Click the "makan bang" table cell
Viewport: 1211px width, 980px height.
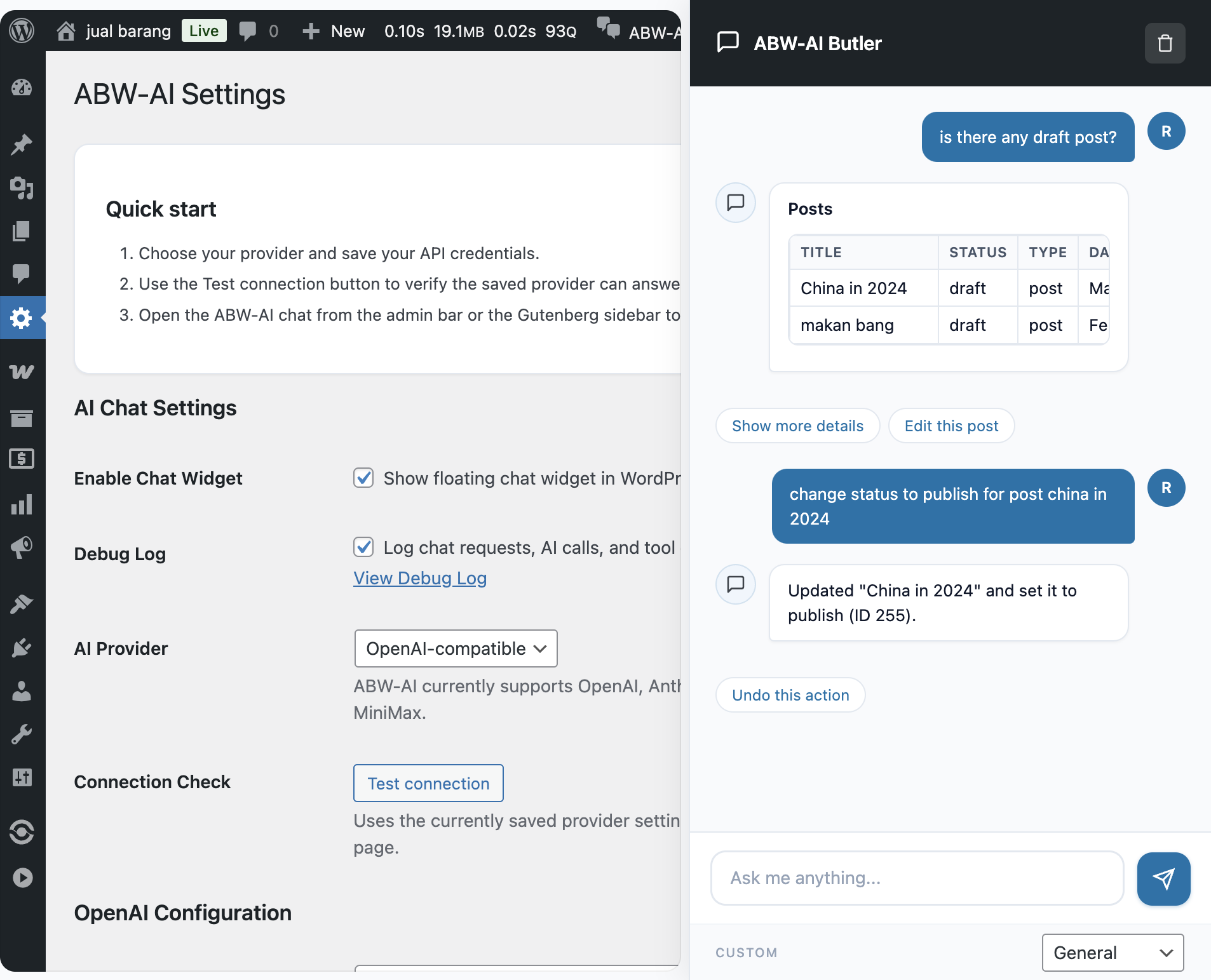(864, 325)
